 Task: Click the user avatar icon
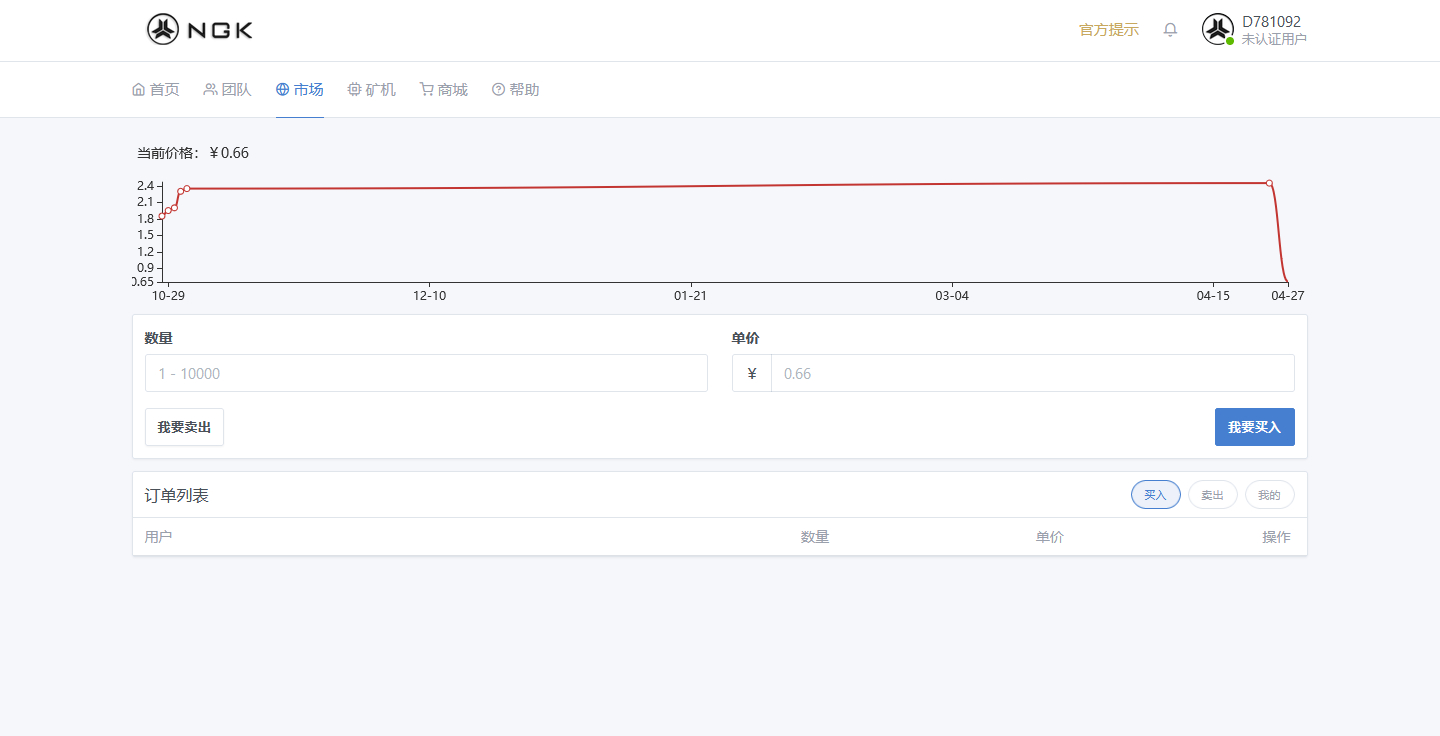click(1217, 29)
